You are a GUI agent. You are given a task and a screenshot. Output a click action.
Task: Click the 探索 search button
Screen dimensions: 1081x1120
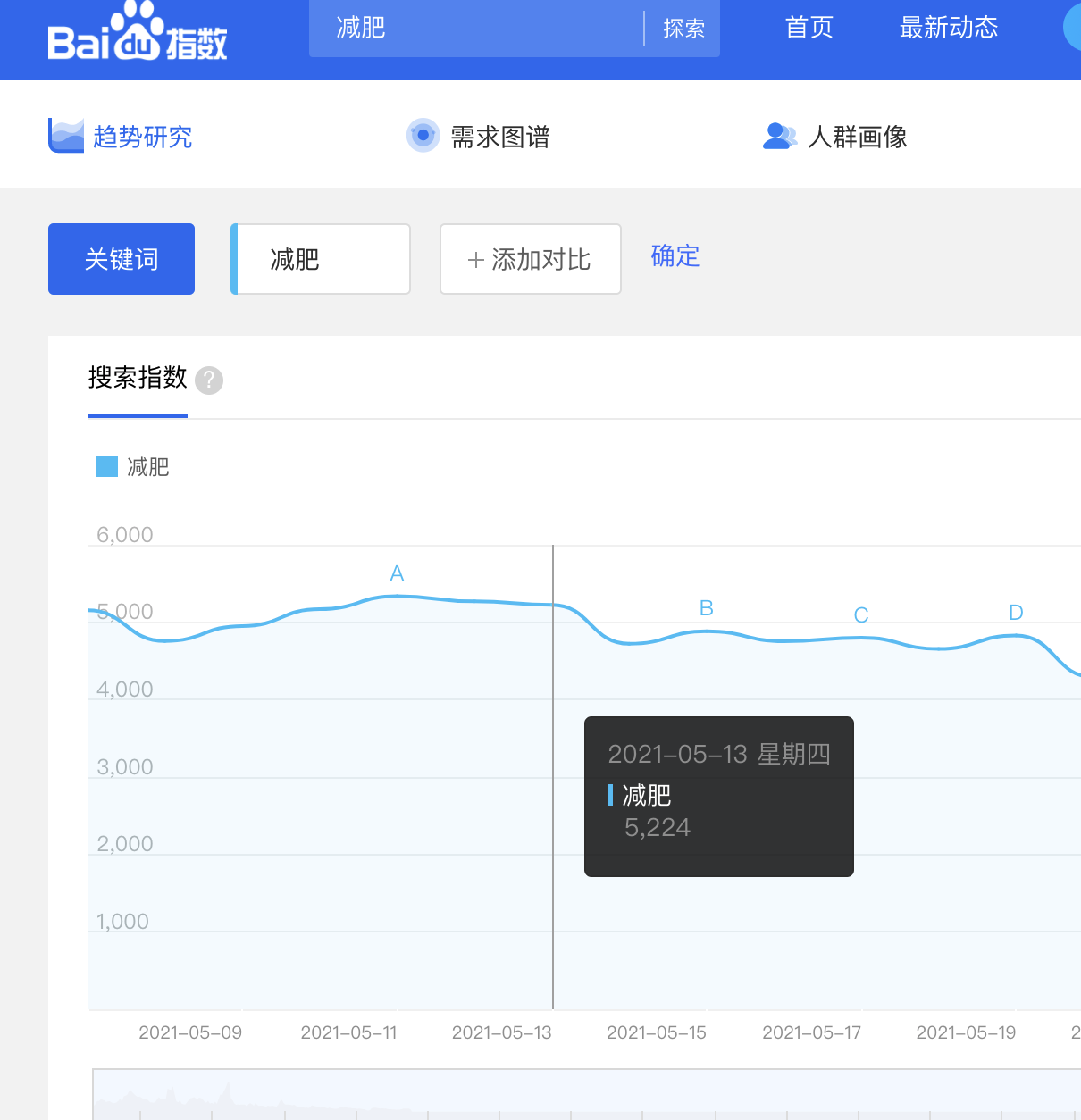click(x=684, y=28)
